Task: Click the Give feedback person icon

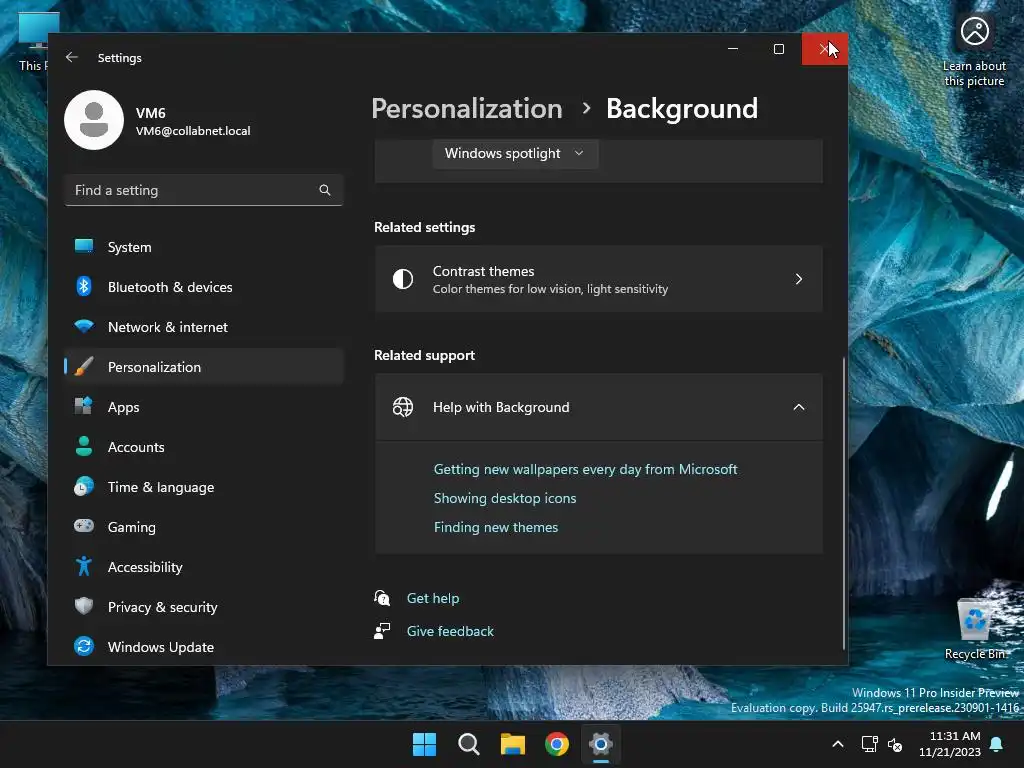Action: (x=382, y=631)
